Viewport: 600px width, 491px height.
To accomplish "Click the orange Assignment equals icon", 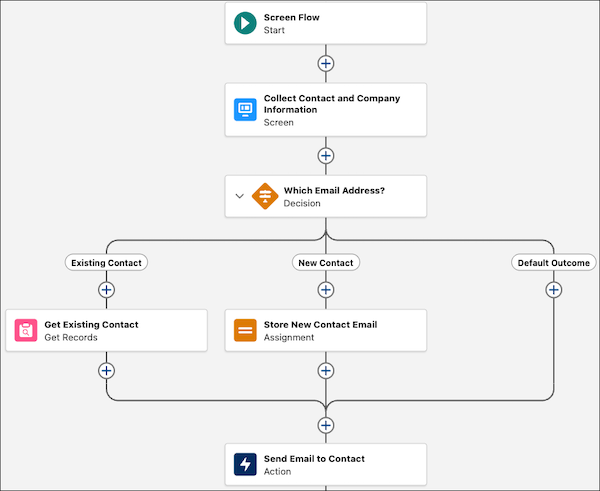I will pos(245,330).
